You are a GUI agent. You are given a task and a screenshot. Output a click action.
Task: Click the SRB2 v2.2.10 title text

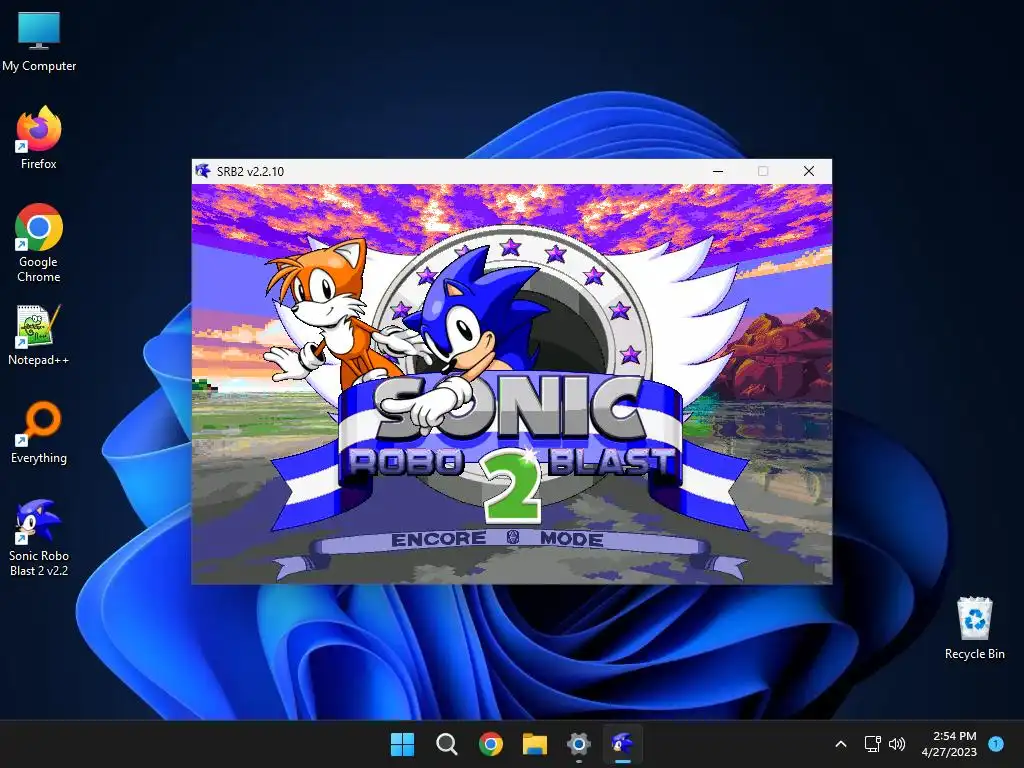(250, 172)
